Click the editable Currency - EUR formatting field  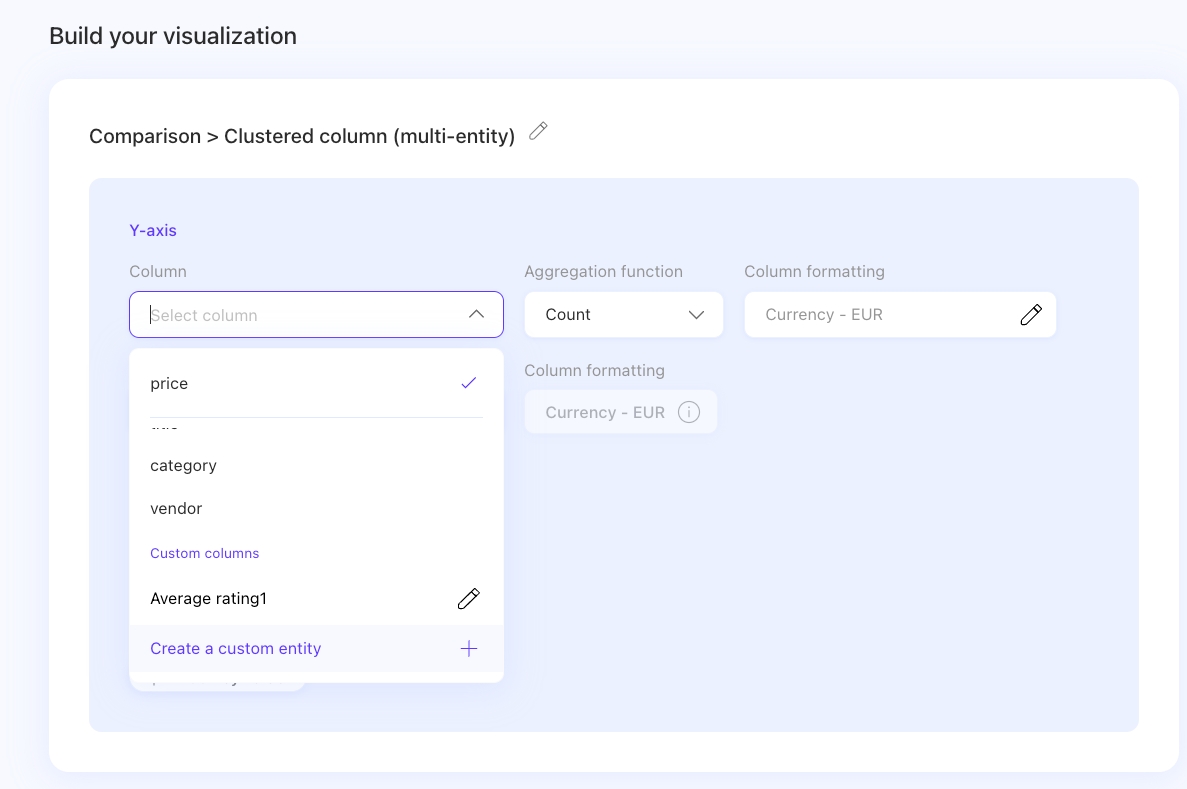[880, 315]
